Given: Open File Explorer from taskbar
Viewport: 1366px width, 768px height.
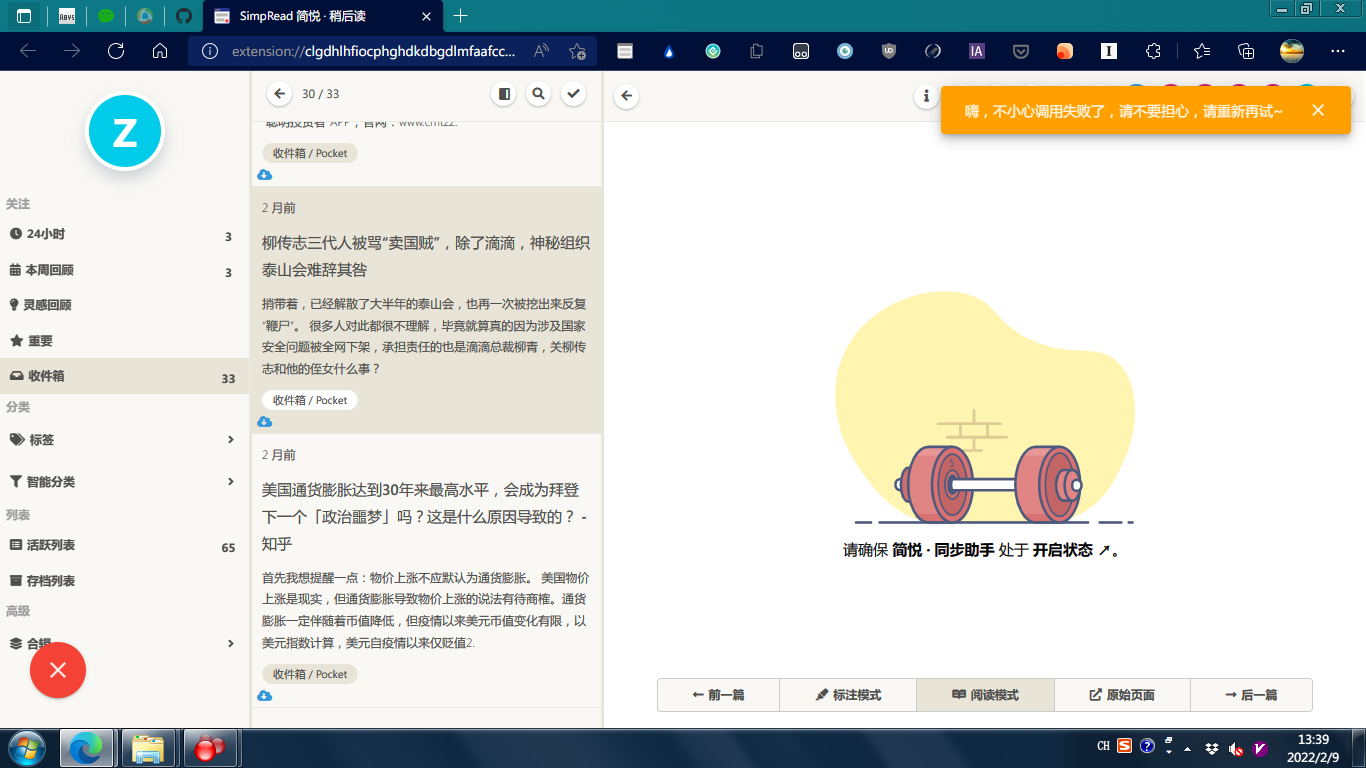Looking at the screenshot, I should tap(148, 748).
